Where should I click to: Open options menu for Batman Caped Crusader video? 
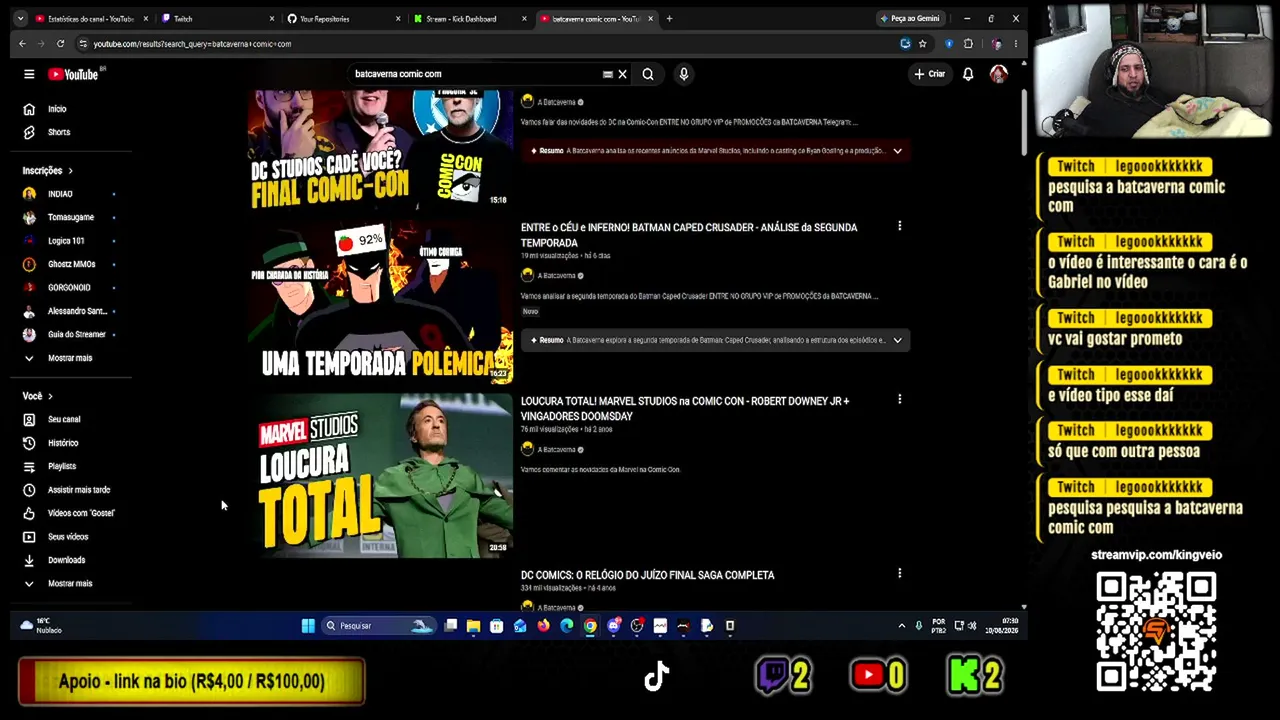click(899, 226)
